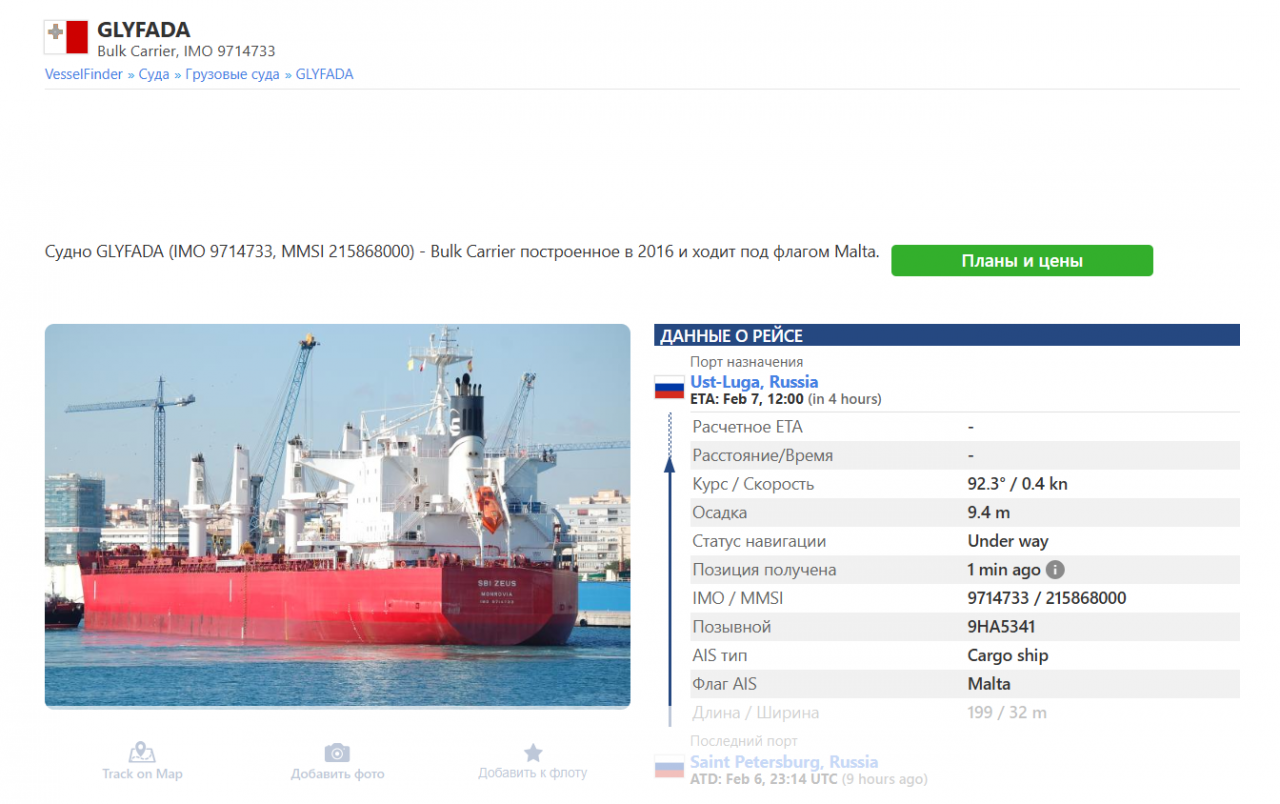Click the Russian flag beside Saint Petersburg
The image size is (1280, 804).
pos(669,767)
